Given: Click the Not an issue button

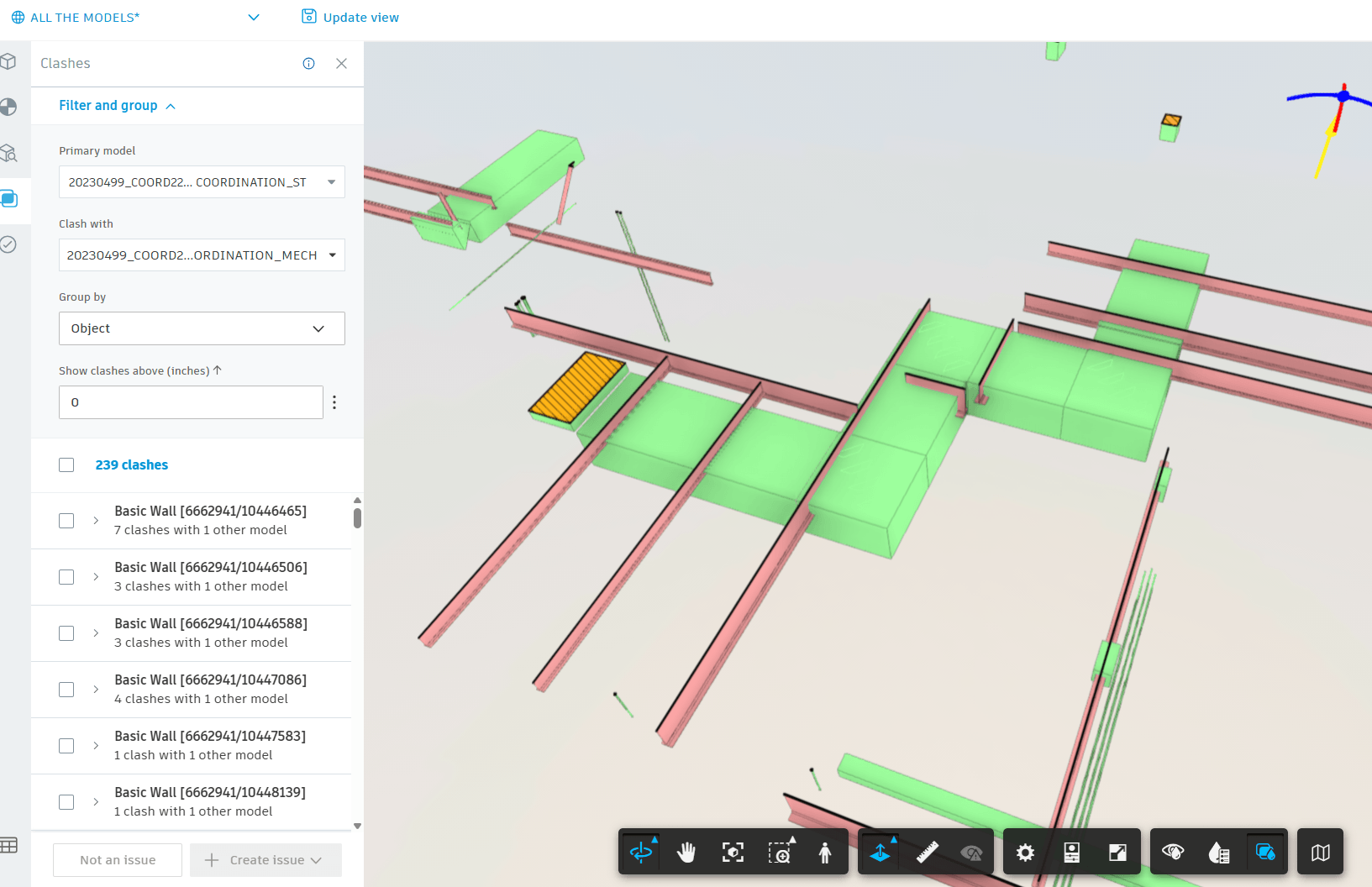Looking at the screenshot, I should pyautogui.click(x=118, y=860).
